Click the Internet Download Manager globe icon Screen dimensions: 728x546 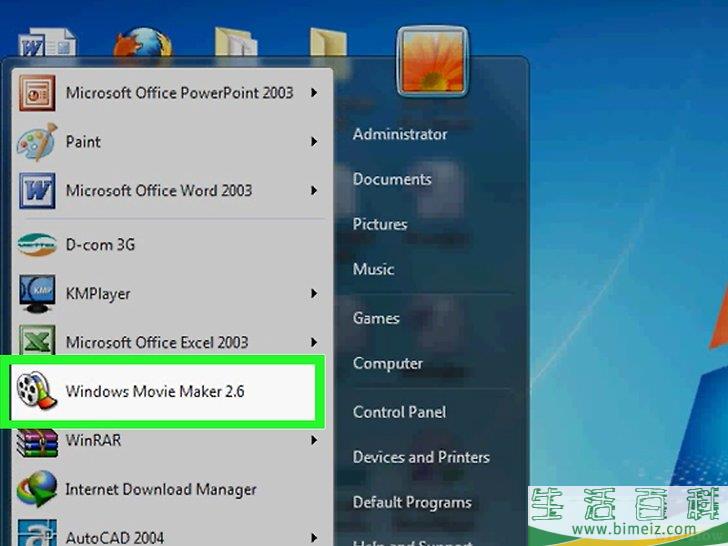37,488
